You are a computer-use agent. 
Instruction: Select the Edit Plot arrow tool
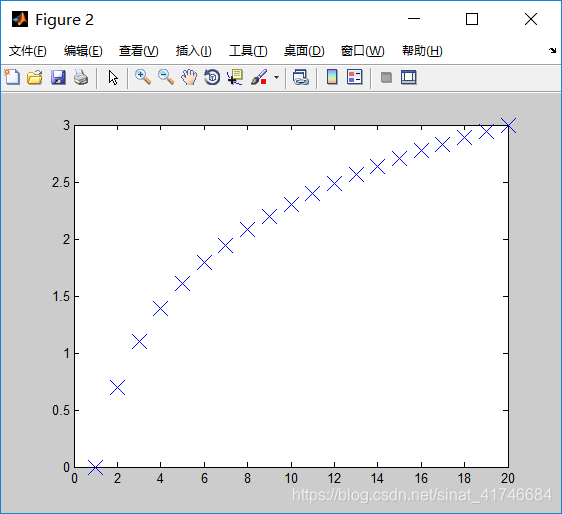click(x=113, y=77)
